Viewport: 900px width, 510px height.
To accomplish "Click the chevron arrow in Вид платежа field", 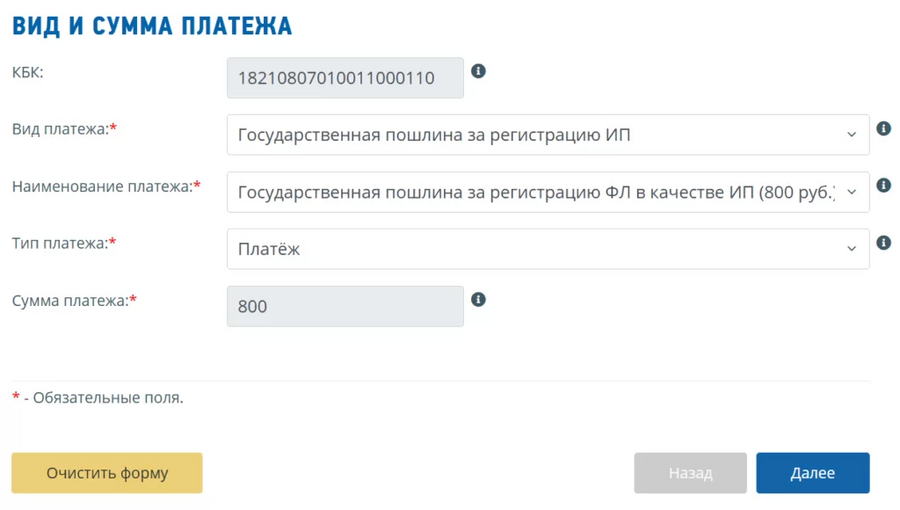I will 851,135.
